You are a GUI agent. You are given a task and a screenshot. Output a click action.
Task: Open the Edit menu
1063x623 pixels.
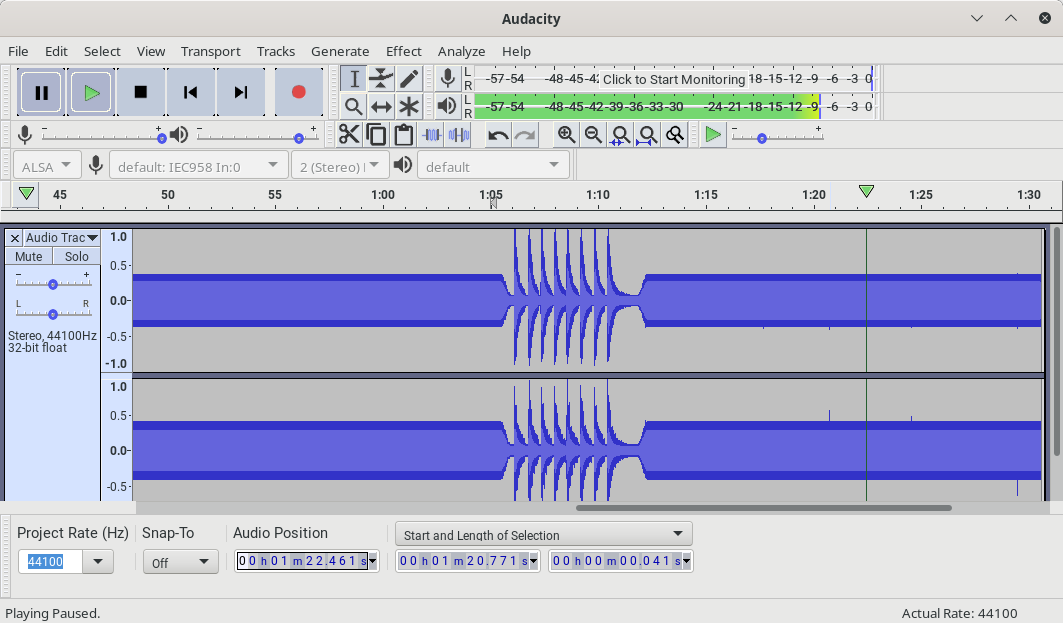pyautogui.click(x=56, y=52)
